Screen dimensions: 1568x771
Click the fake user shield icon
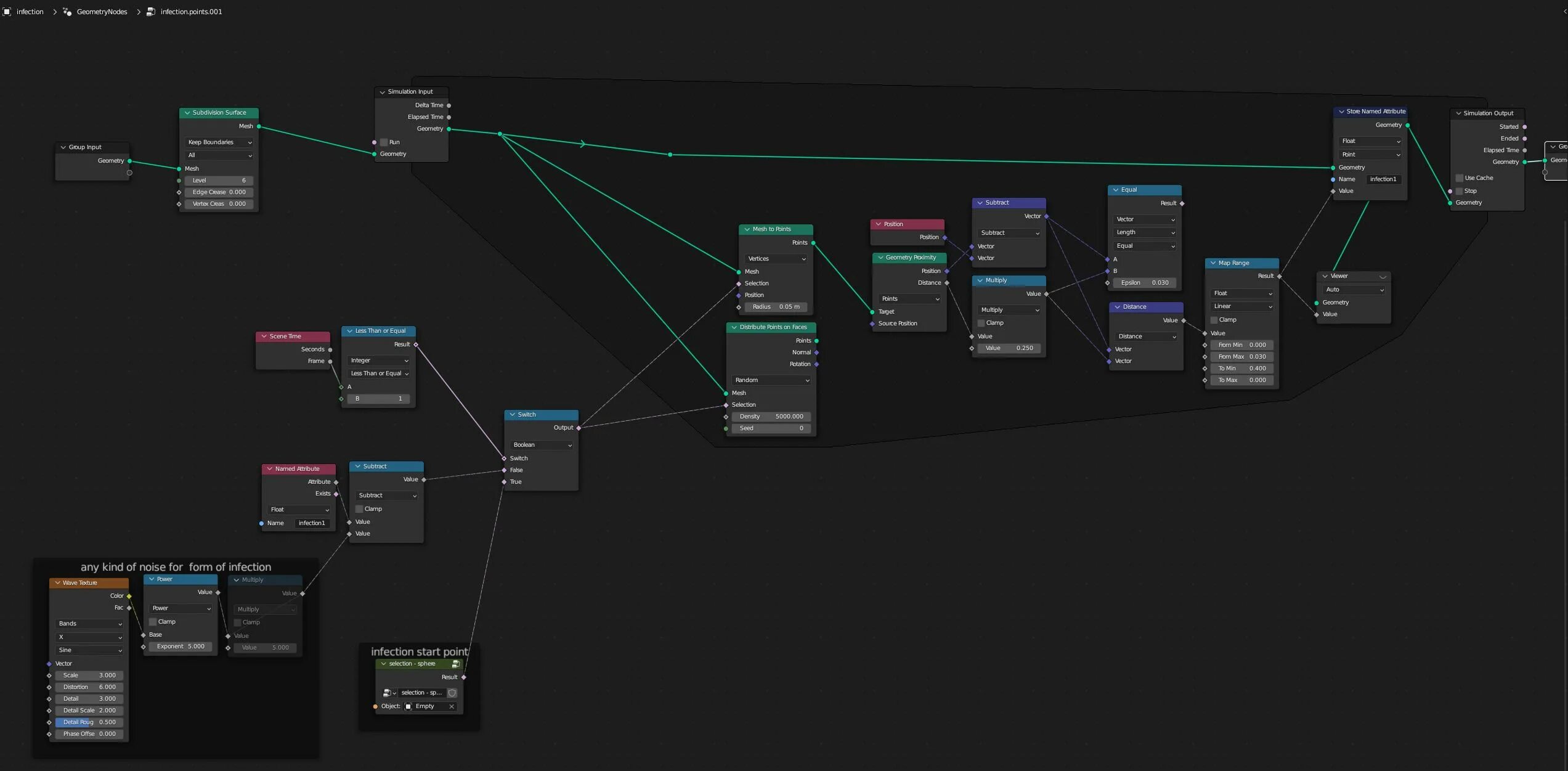point(452,693)
